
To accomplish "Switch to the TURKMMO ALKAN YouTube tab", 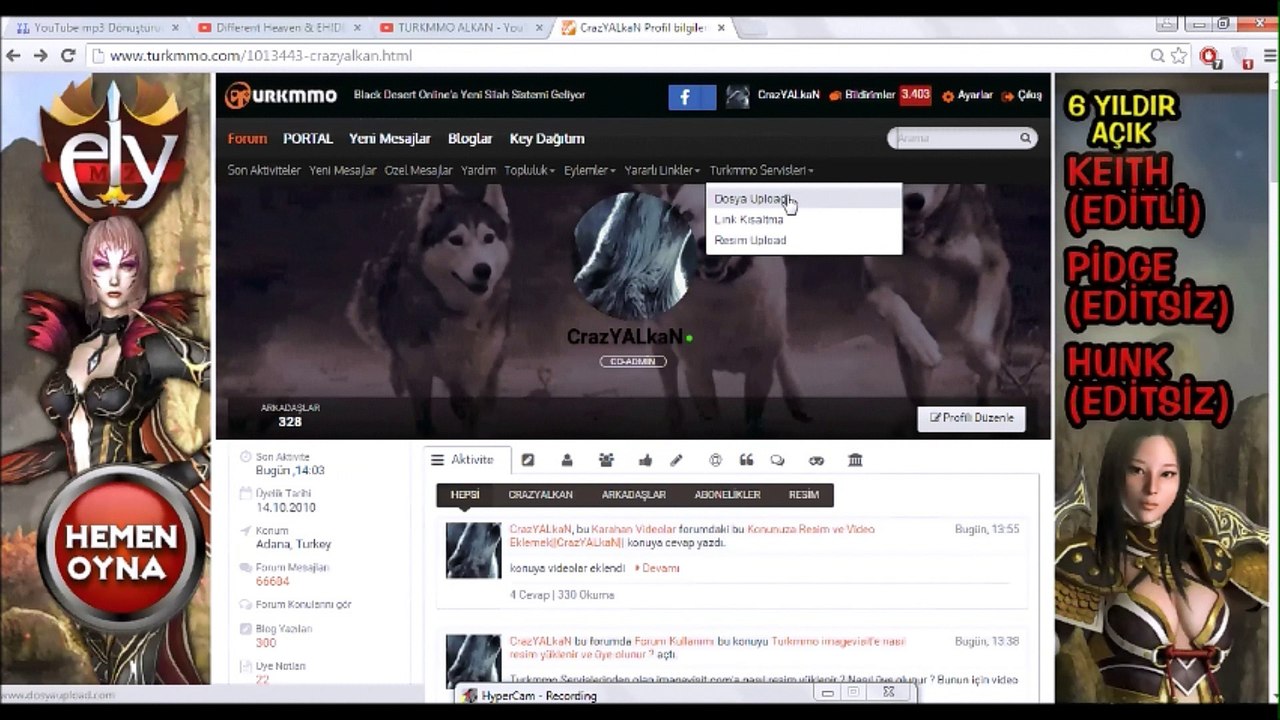I will tap(458, 28).
